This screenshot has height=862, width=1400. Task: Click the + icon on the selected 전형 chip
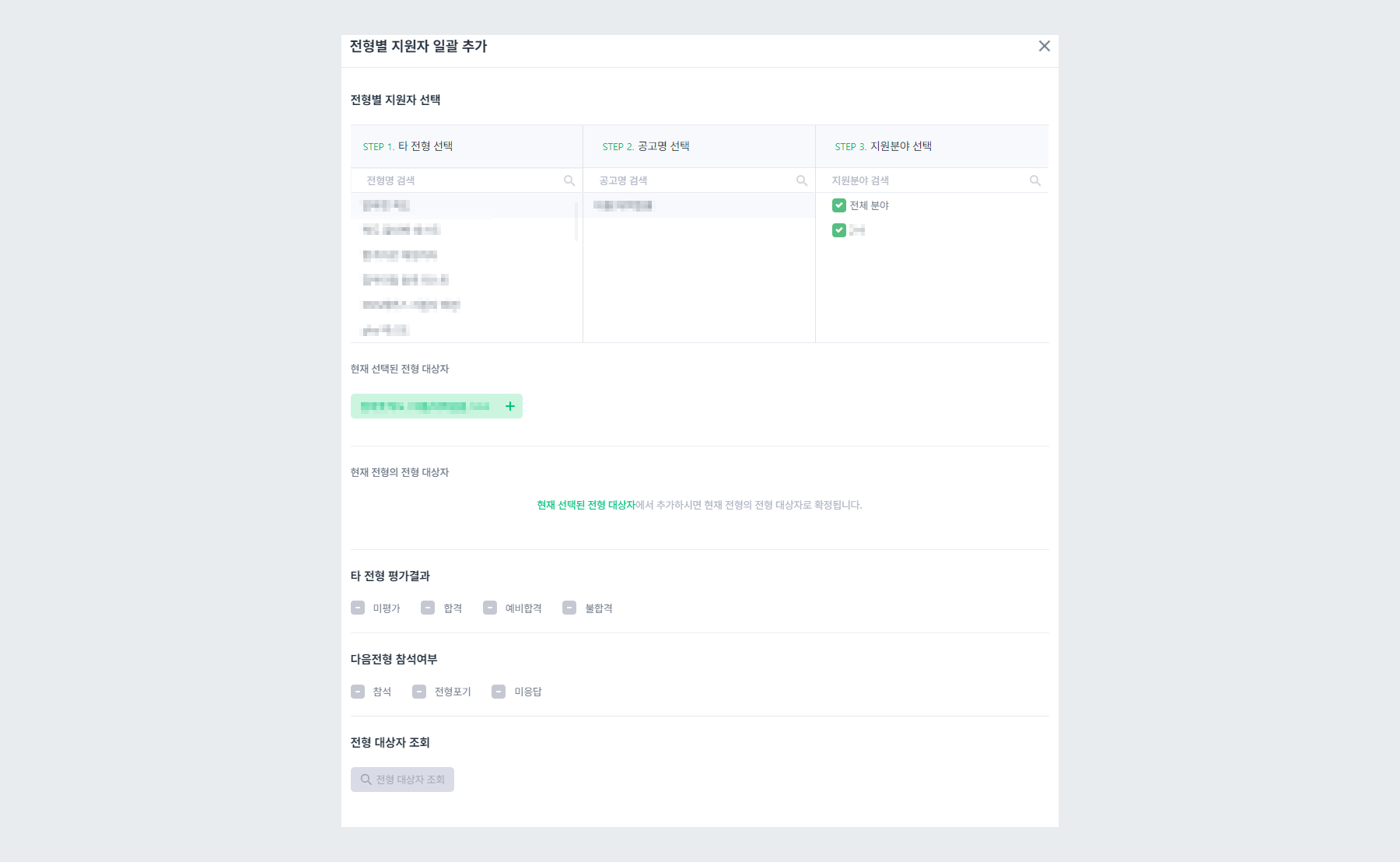510,405
